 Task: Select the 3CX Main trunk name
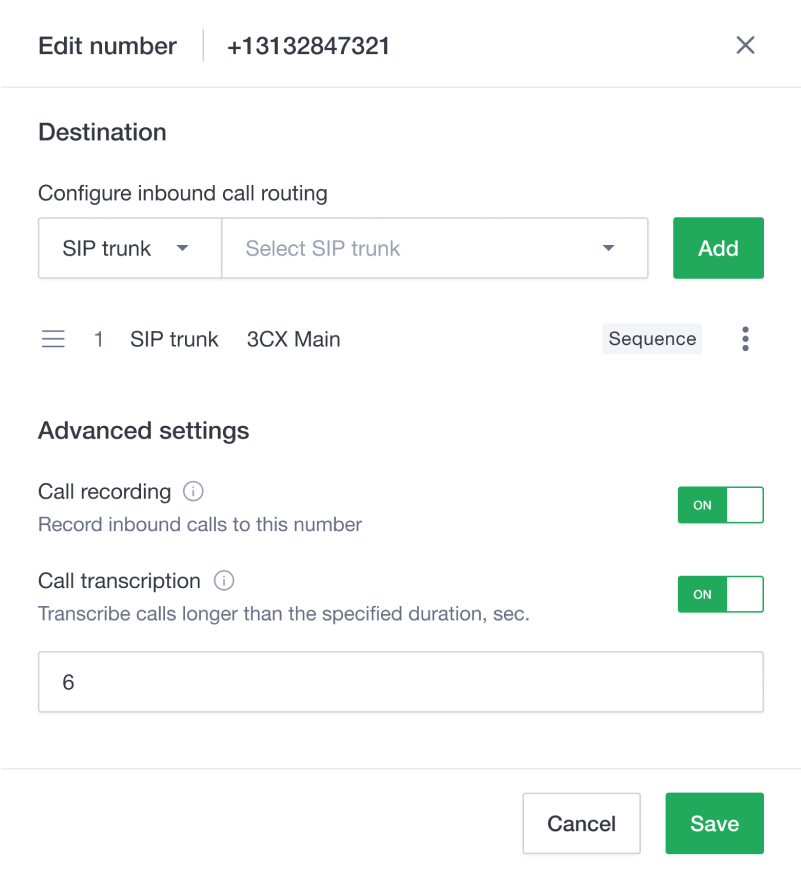(x=293, y=339)
